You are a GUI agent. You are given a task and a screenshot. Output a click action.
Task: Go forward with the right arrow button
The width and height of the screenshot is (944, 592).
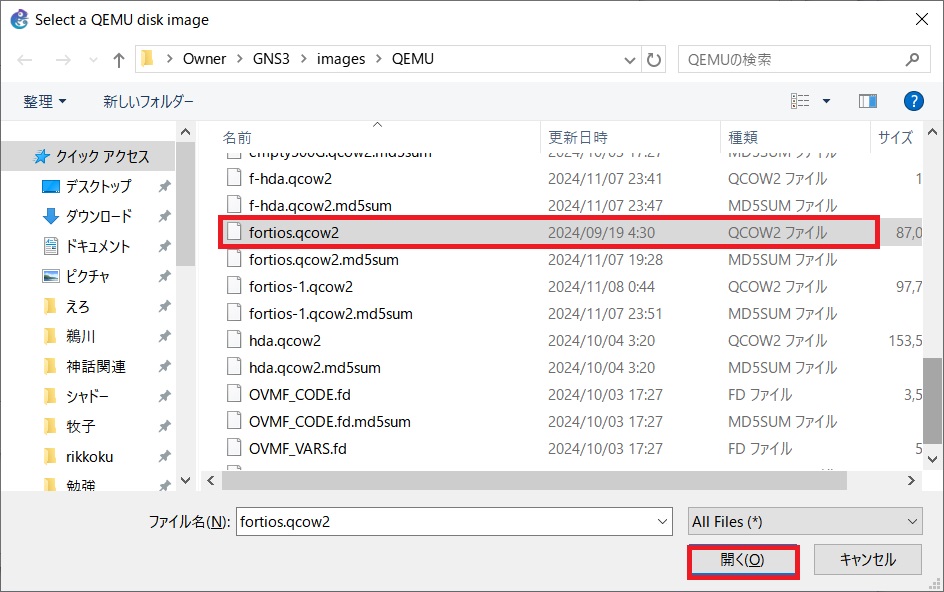63,60
